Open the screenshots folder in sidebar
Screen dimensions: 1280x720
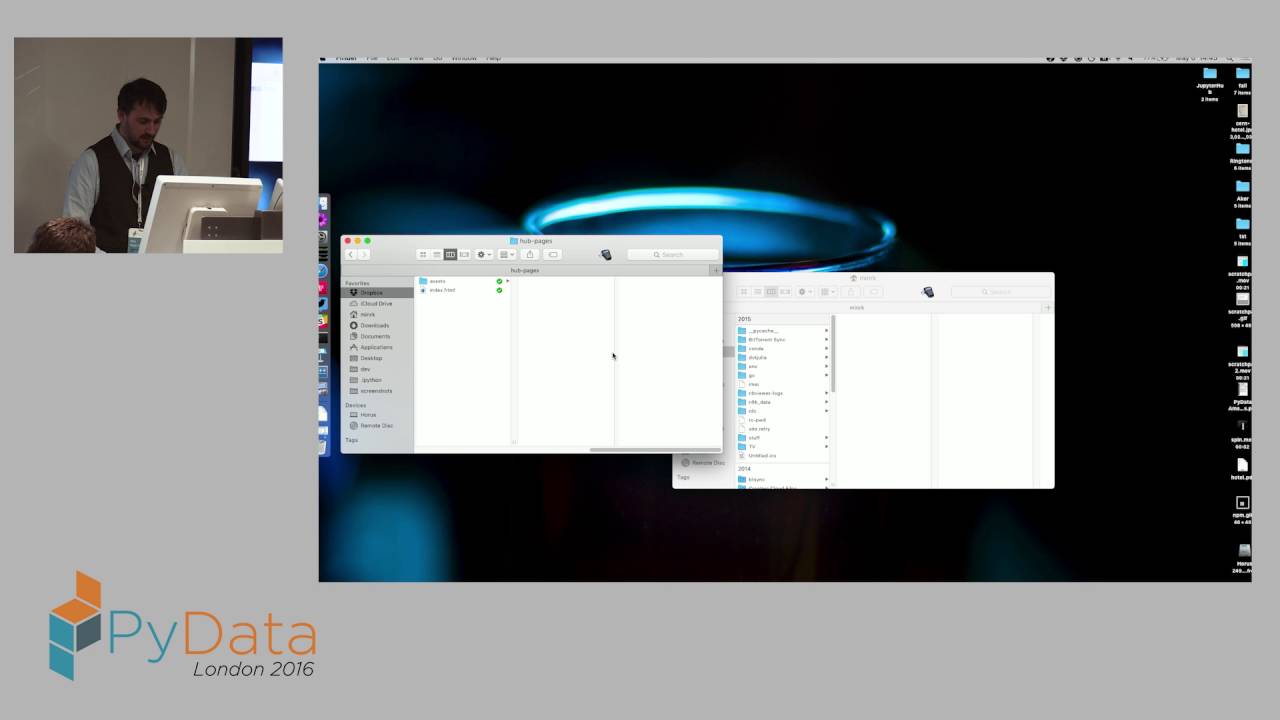(x=378, y=391)
